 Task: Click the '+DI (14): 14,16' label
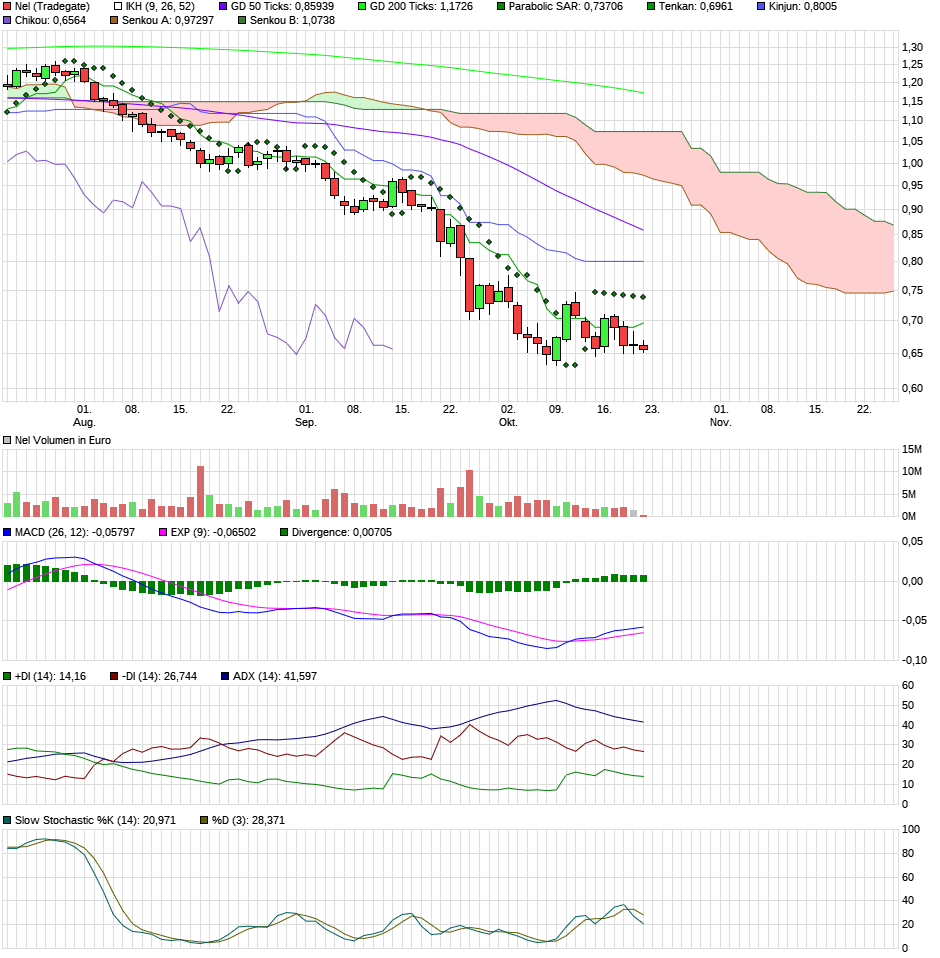(x=50, y=676)
